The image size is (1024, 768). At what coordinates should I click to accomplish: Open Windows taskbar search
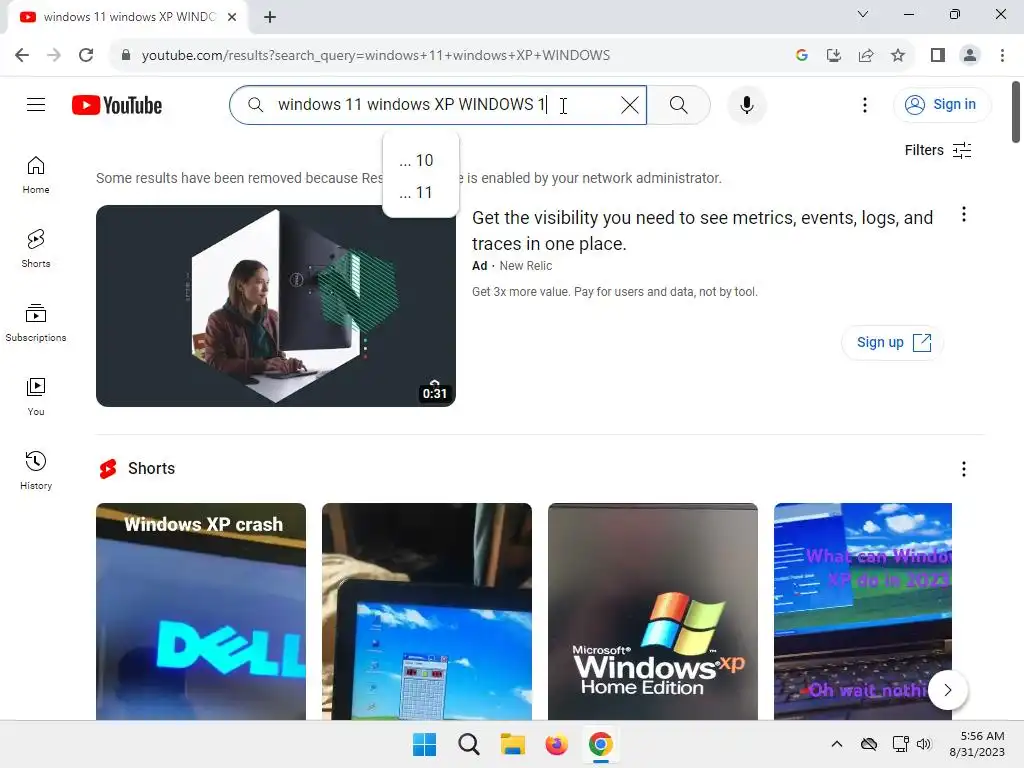468,744
